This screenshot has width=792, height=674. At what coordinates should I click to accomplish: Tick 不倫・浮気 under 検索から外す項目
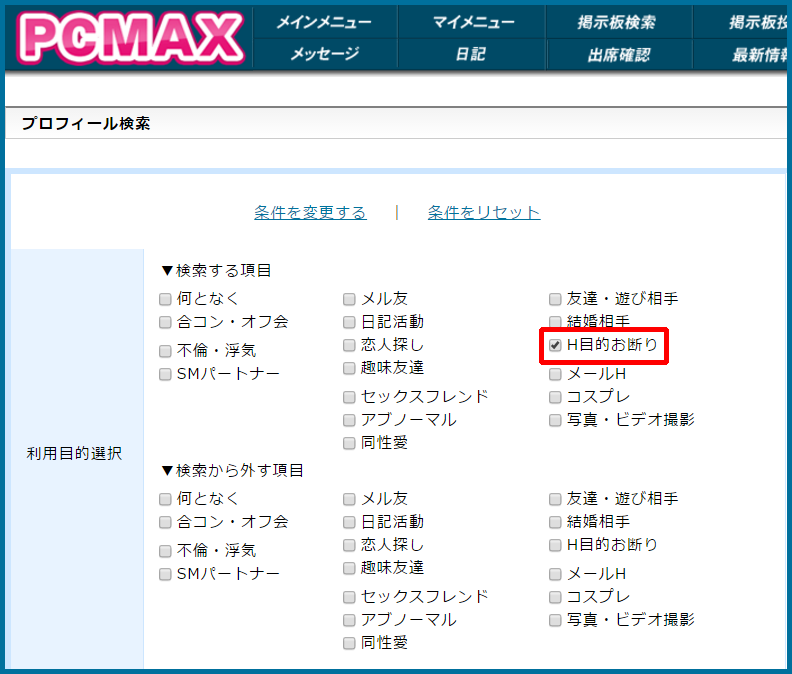(x=165, y=550)
